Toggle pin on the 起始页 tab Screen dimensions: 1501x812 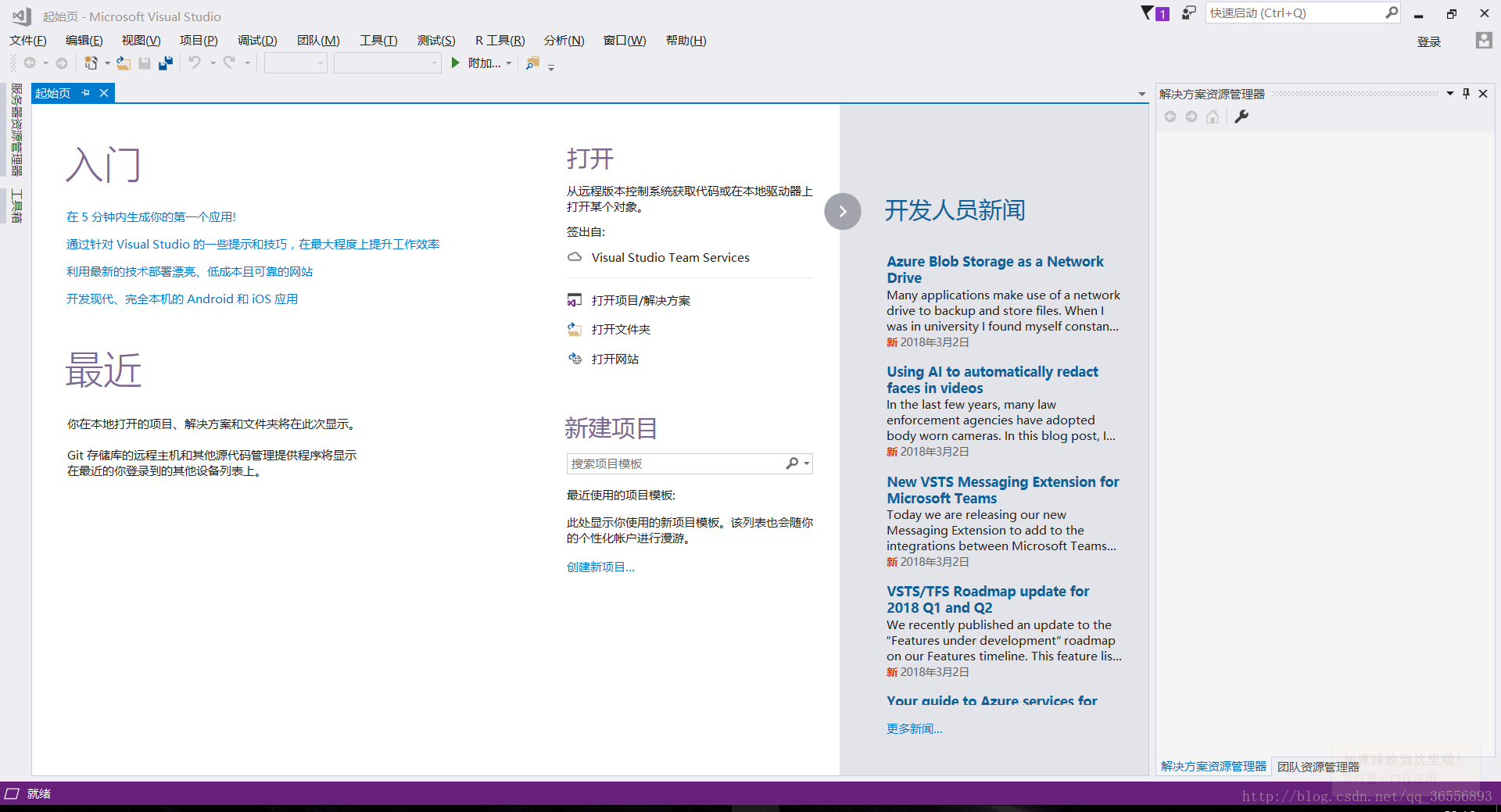pos(86,93)
